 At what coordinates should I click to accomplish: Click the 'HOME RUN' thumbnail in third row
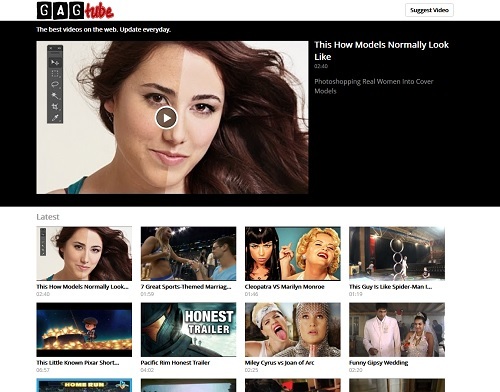point(84,385)
